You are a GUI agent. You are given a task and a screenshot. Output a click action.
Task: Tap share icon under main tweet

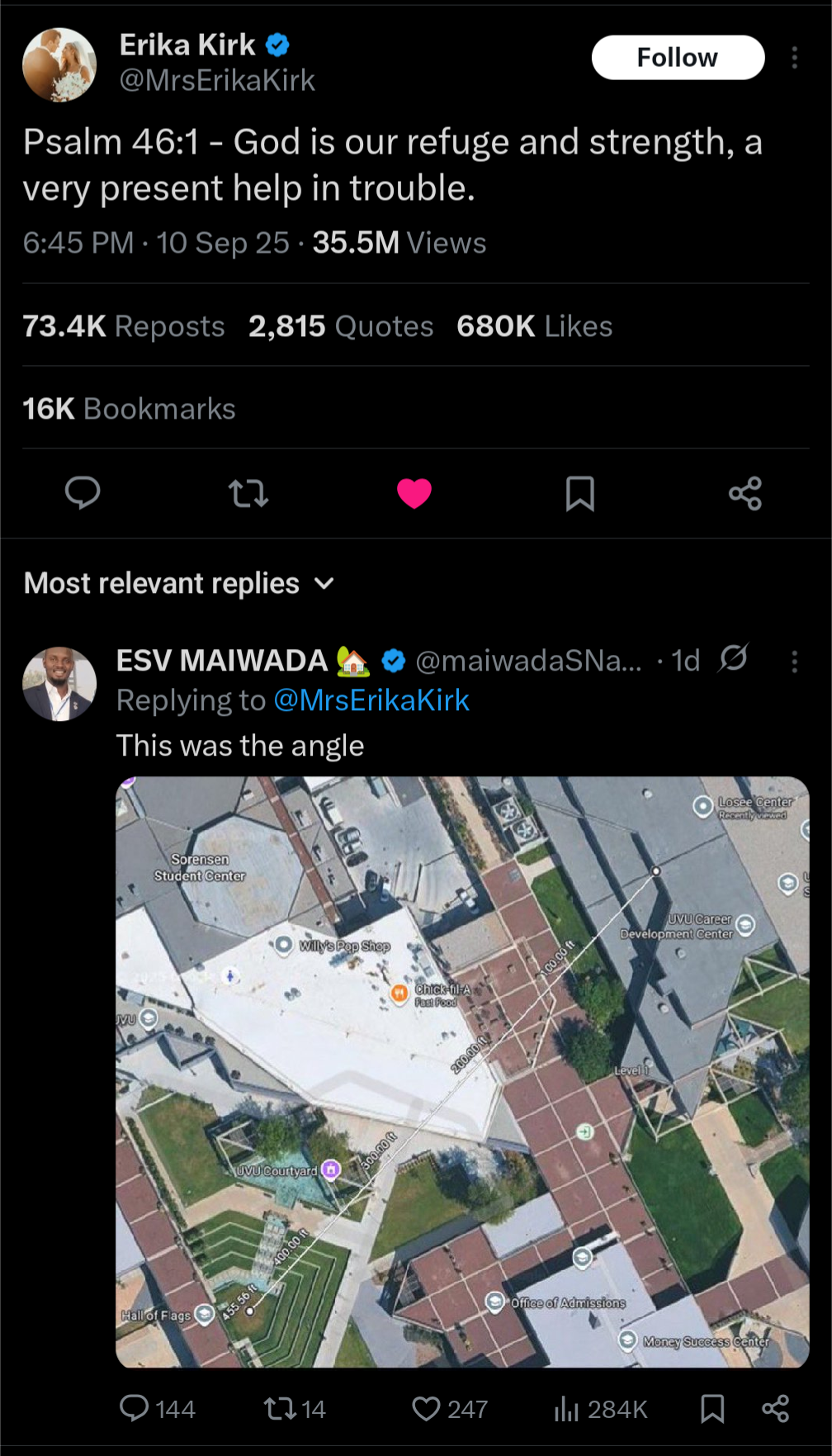click(745, 494)
